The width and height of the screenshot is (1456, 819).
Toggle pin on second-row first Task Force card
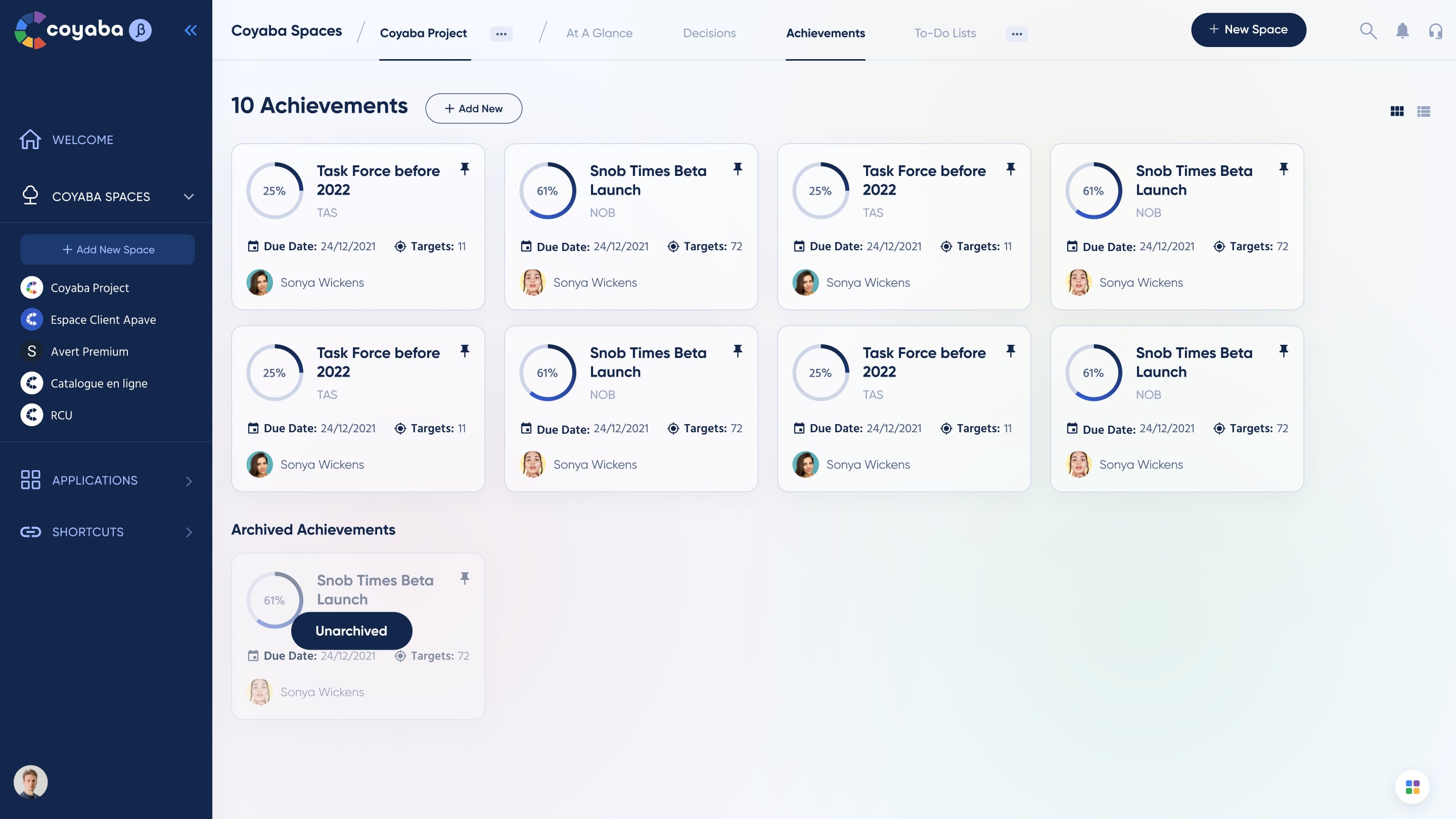[465, 351]
